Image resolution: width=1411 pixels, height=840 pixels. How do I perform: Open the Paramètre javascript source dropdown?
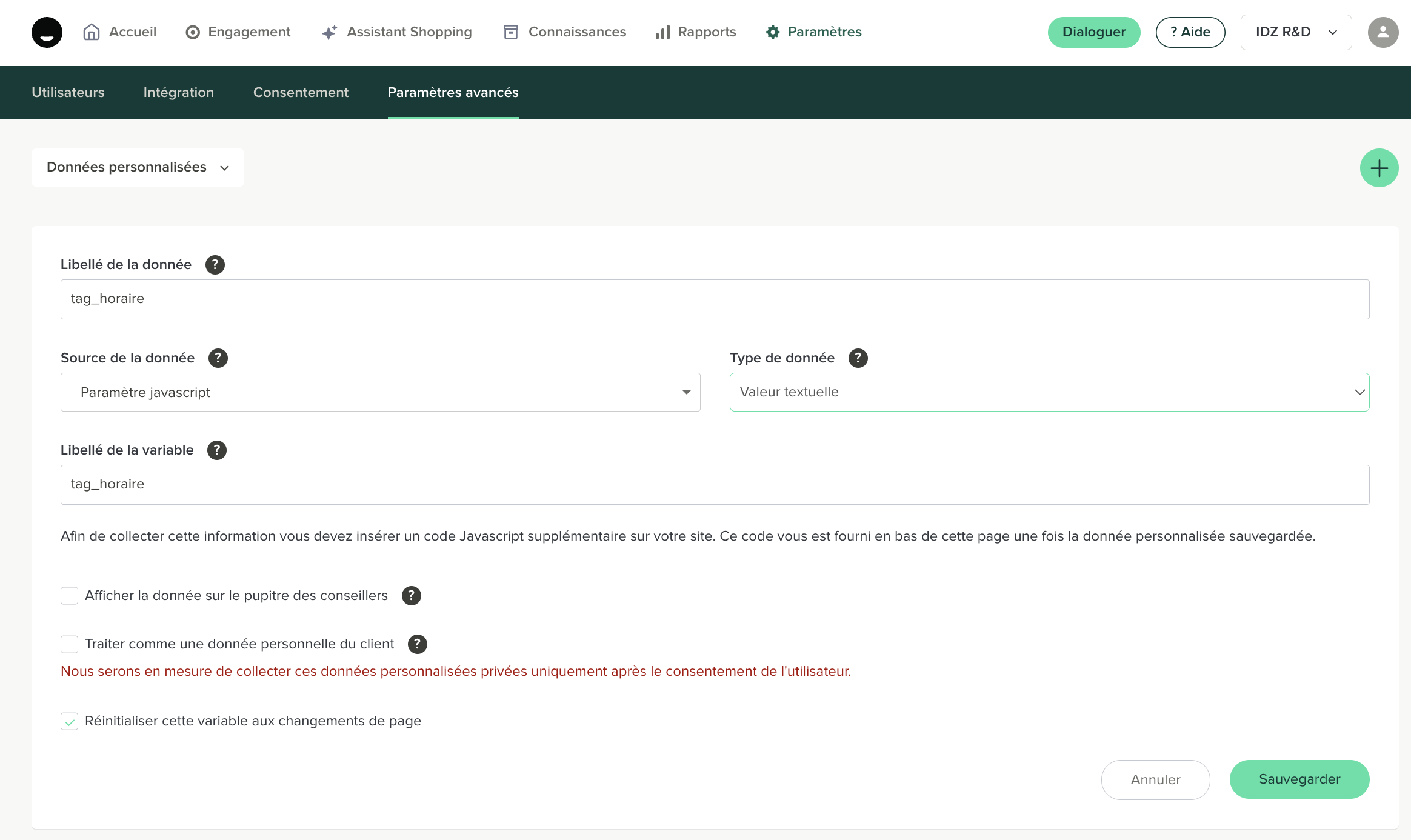coord(380,392)
